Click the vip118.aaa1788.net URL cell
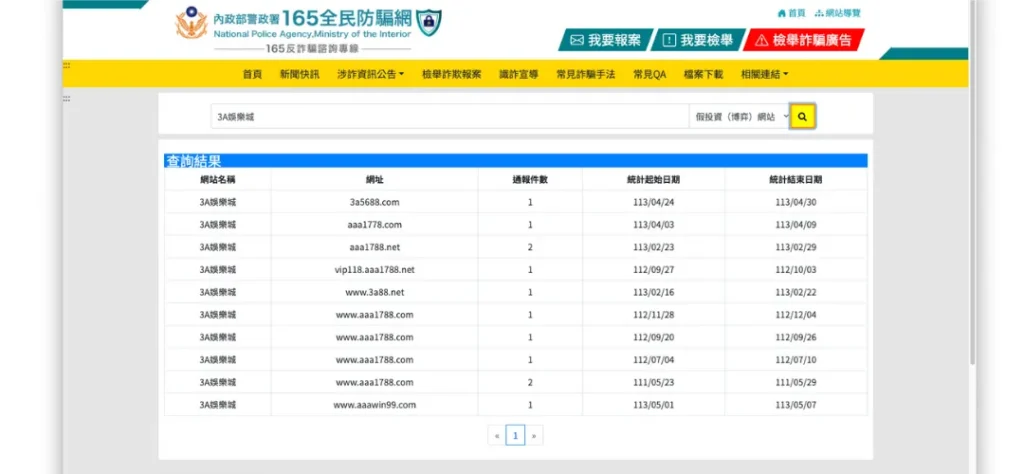 [x=374, y=270]
